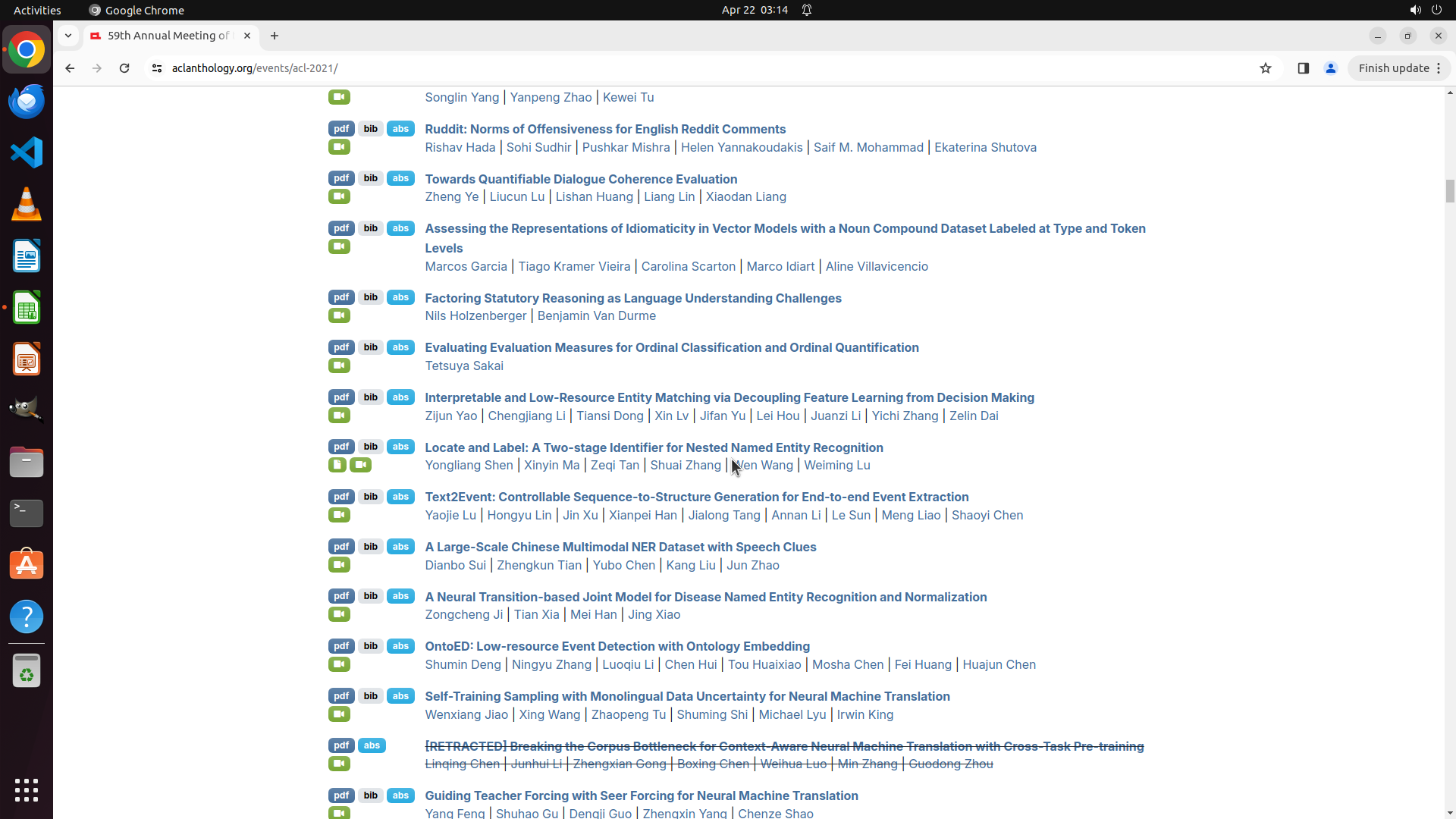Screen dimensions: 1456x819
Task: Open pdf for Evaluating Evaluation Measures paper
Action: click(x=341, y=347)
